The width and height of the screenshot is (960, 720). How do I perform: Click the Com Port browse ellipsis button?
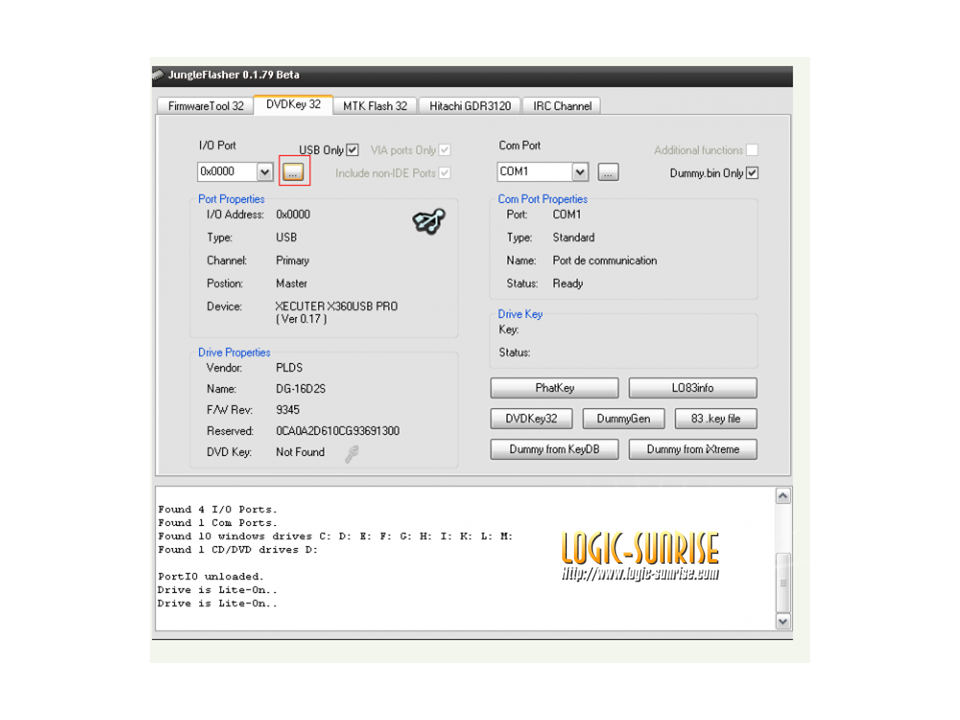tap(608, 172)
